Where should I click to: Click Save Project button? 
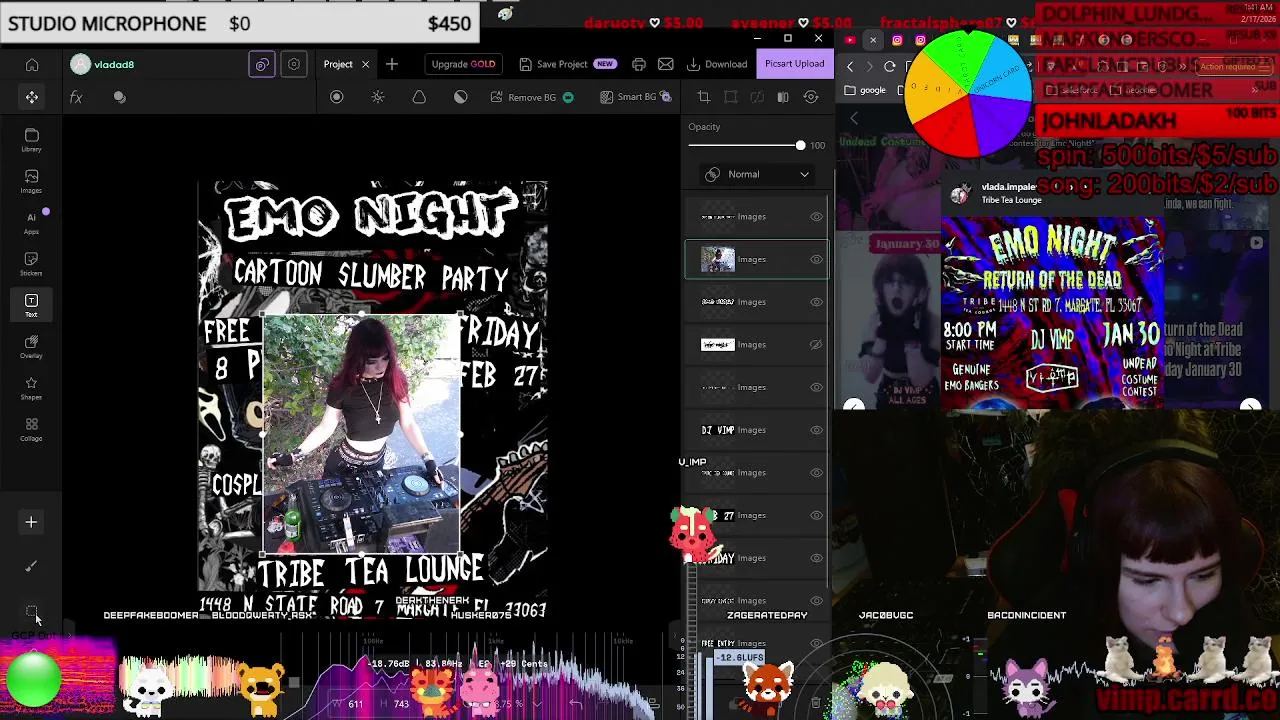click(x=567, y=64)
